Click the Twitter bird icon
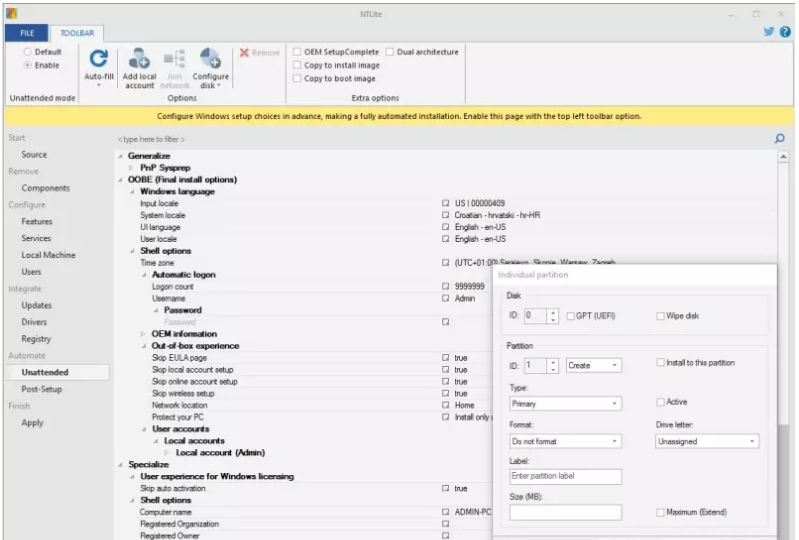Viewport: 799px width, 540px height. click(x=769, y=32)
